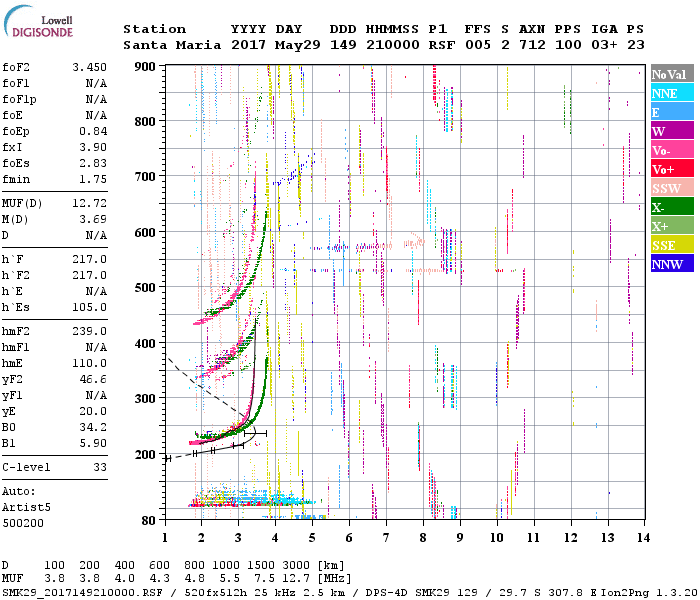Click the 10 MHz frequency axis label
The width and height of the screenshot is (700, 600).
coord(496,538)
